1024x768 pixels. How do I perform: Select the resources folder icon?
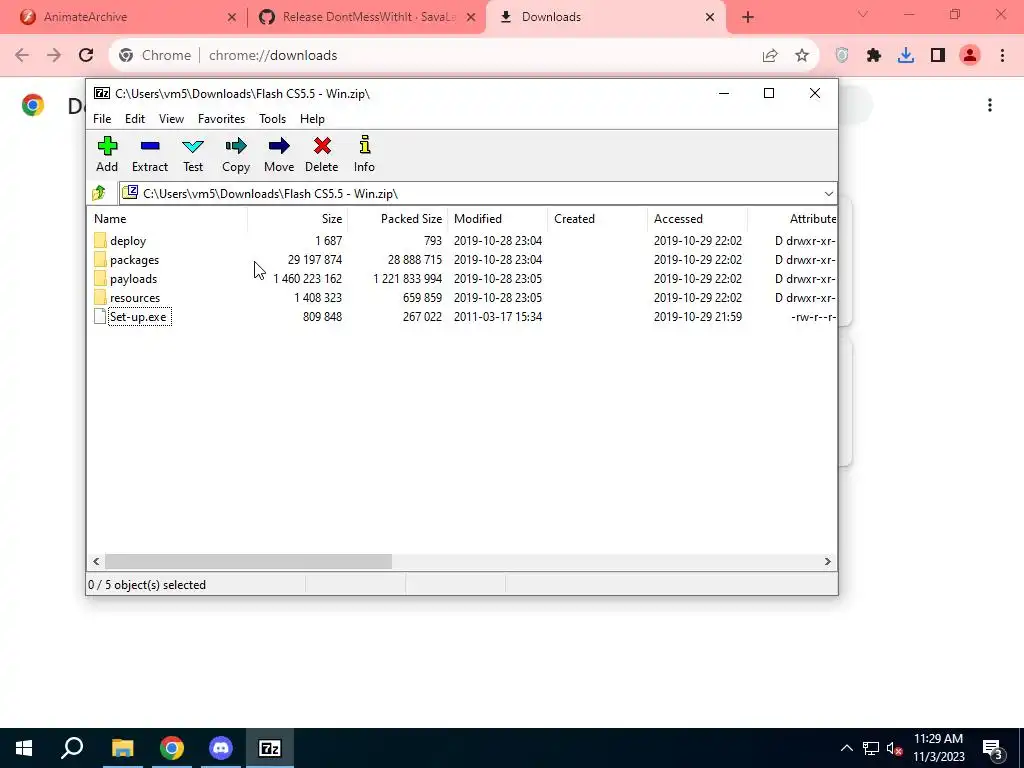pos(100,297)
